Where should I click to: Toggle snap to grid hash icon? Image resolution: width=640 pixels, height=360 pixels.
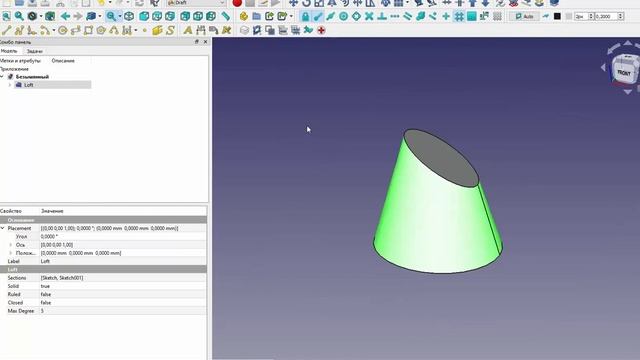pyautogui.click(x=459, y=16)
